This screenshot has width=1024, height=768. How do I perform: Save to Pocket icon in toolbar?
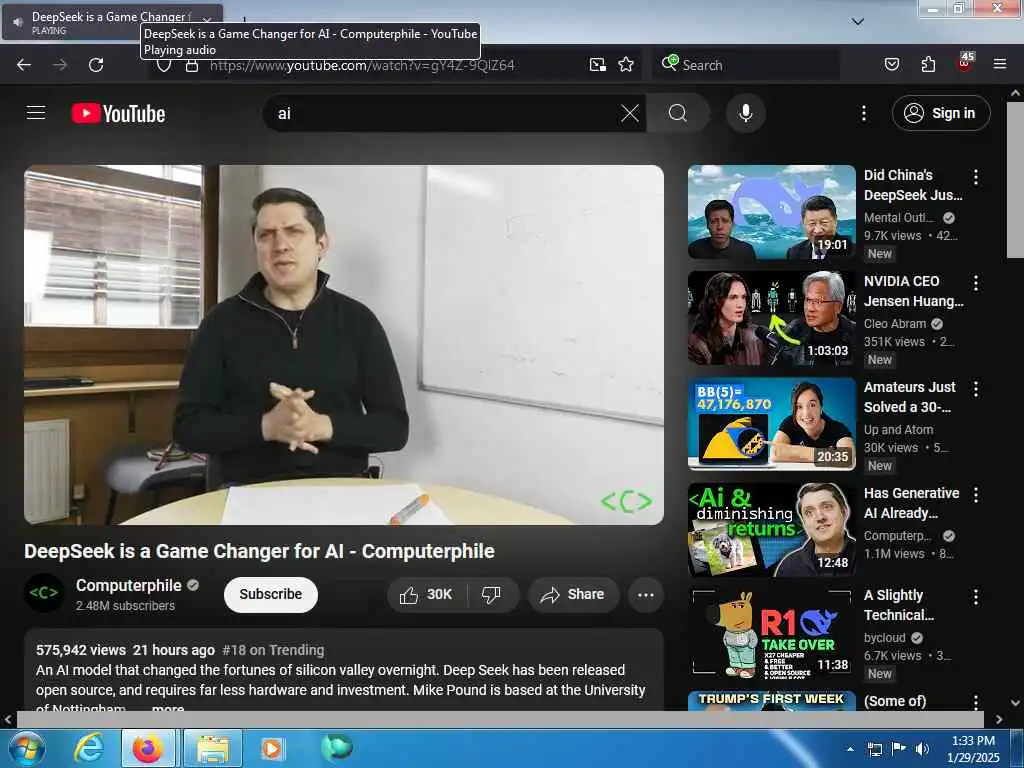coord(891,64)
